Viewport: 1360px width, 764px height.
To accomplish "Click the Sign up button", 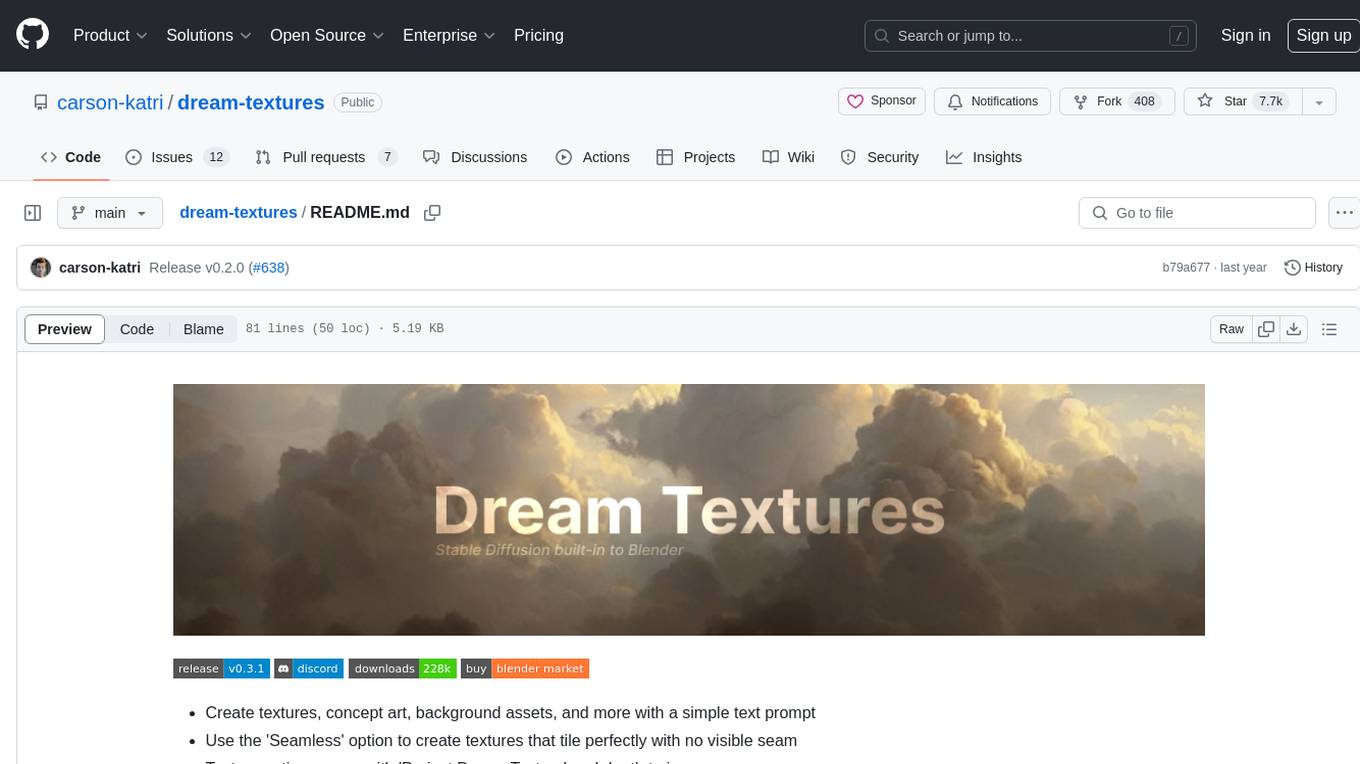I will (1323, 35).
